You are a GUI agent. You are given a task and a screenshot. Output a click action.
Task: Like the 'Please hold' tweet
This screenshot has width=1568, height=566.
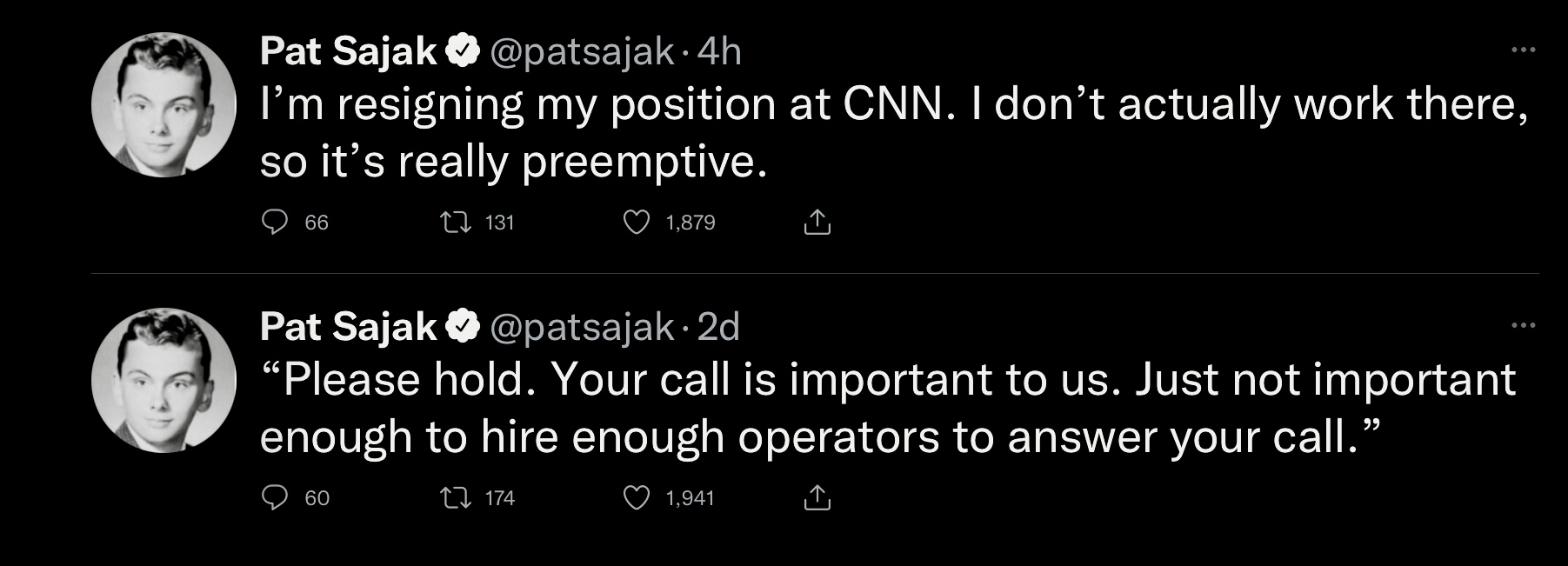[637, 497]
